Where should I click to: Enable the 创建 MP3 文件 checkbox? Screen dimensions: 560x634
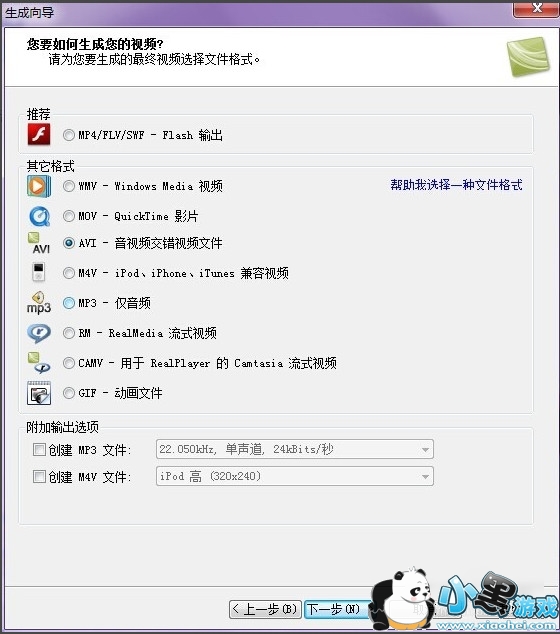tap(39, 449)
